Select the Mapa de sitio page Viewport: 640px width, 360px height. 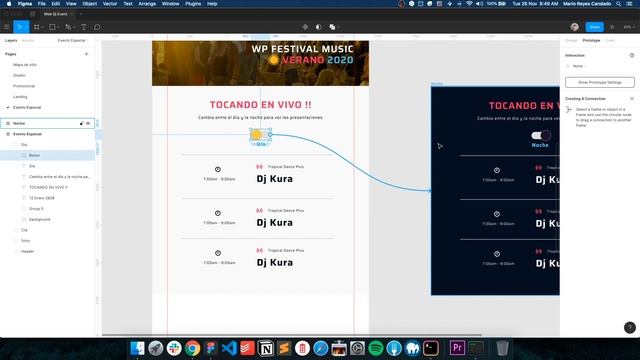point(24,64)
